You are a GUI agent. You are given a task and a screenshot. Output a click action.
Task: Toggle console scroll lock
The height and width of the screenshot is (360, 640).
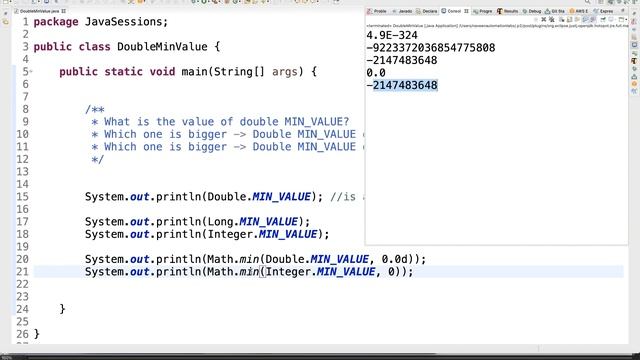coord(569,20)
